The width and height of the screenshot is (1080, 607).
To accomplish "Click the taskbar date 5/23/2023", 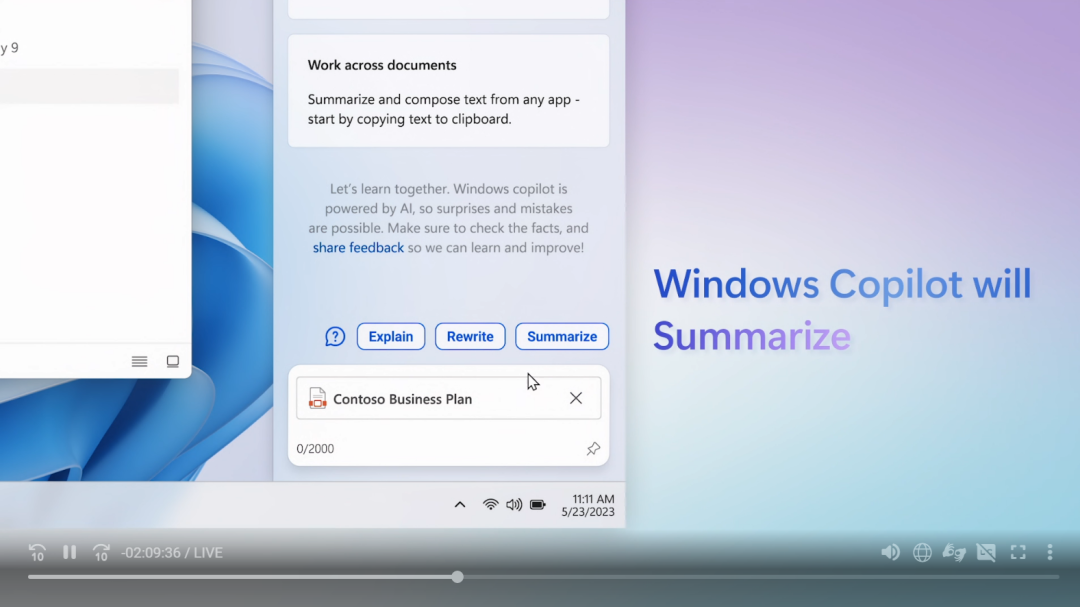I will click(588, 512).
